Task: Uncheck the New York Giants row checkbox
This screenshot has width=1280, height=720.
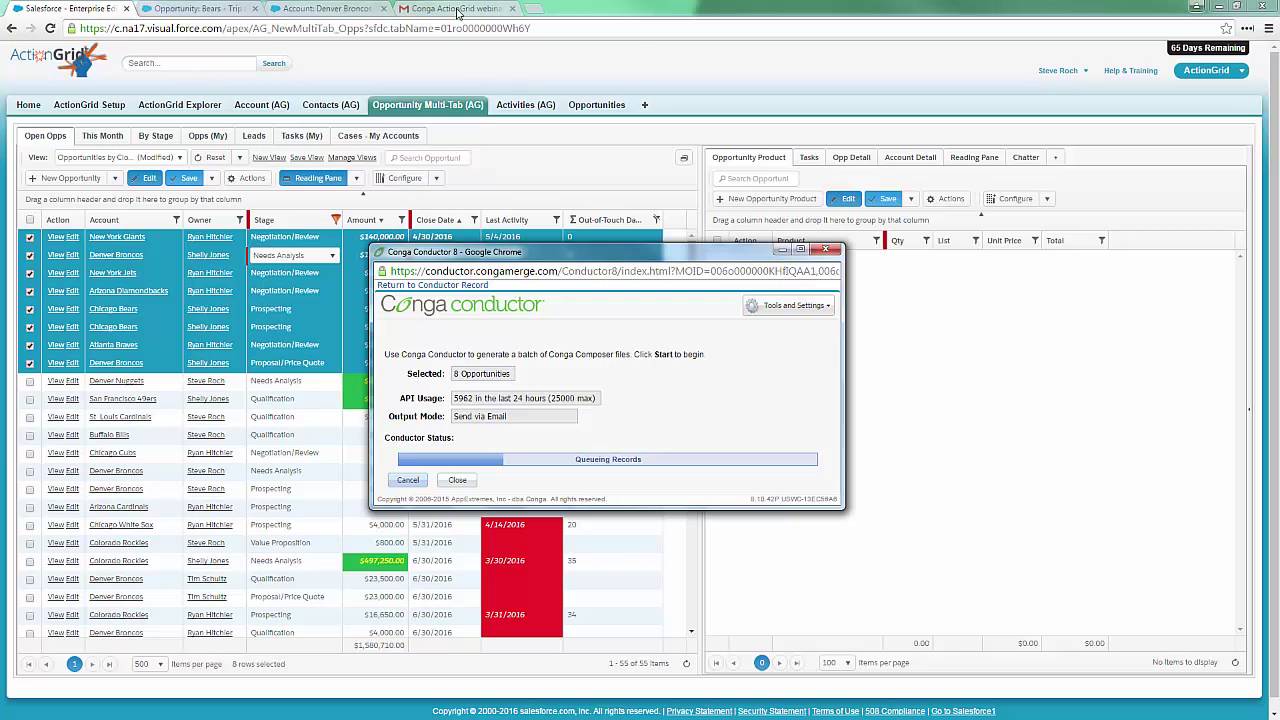Action: pos(30,238)
